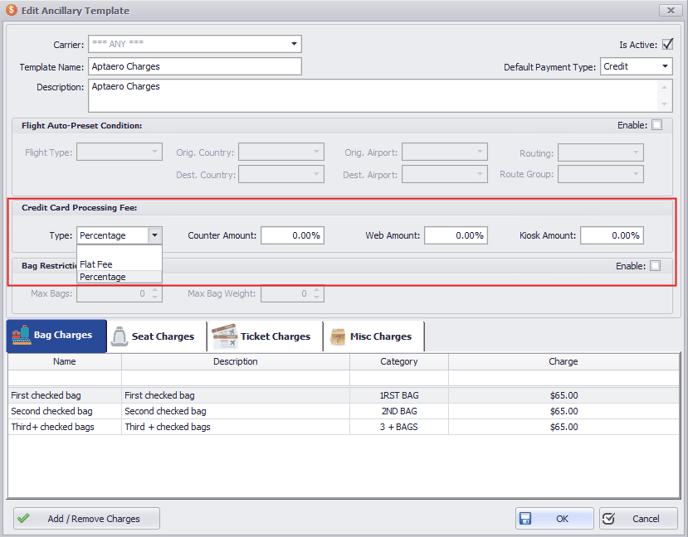The height and width of the screenshot is (537, 688).
Task: Click the $65.00 charge for Third+ checked bags
Action: pyautogui.click(x=564, y=427)
